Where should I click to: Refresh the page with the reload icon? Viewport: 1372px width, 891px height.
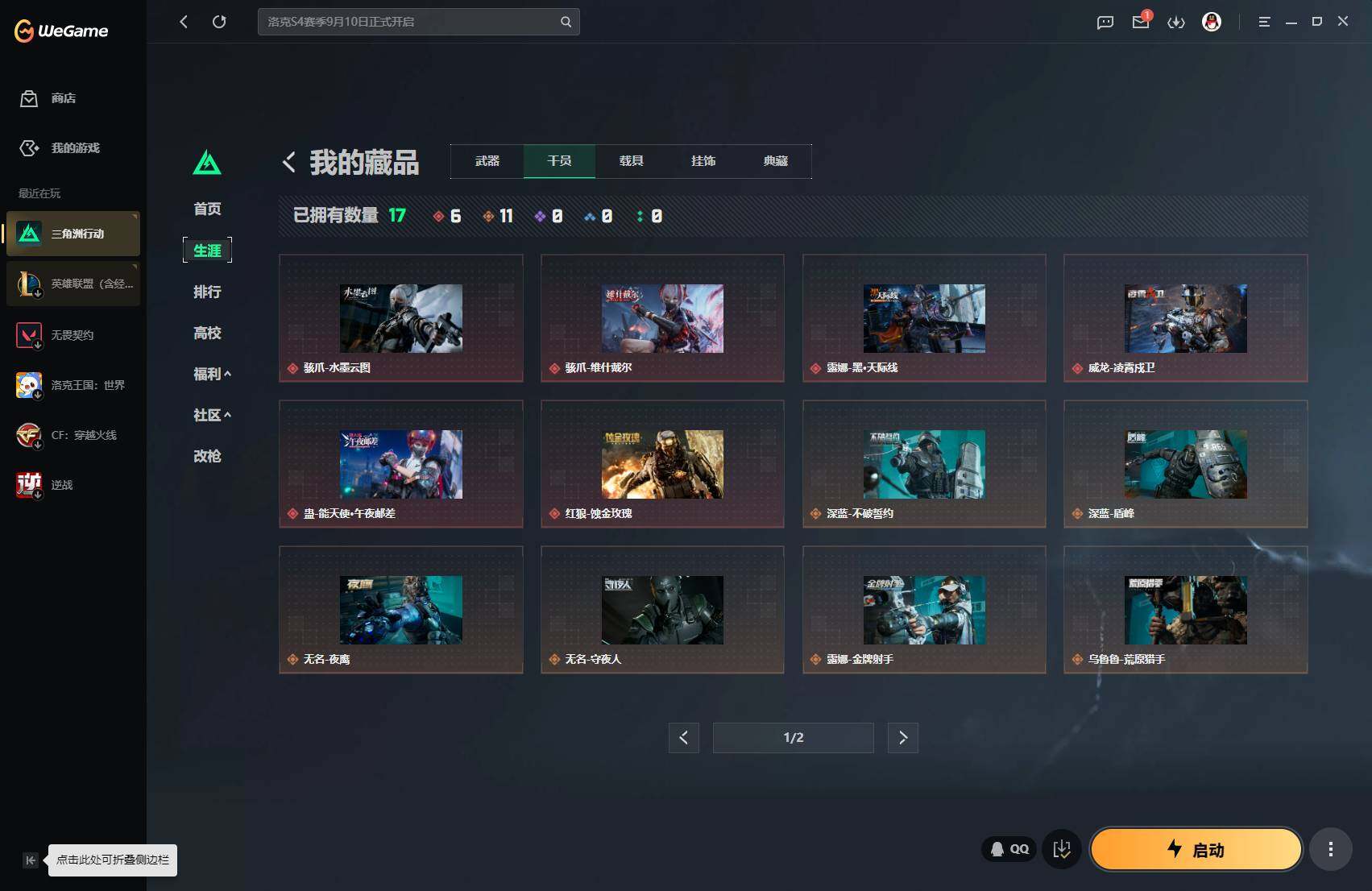pyautogui.click(x=219, y=22)
